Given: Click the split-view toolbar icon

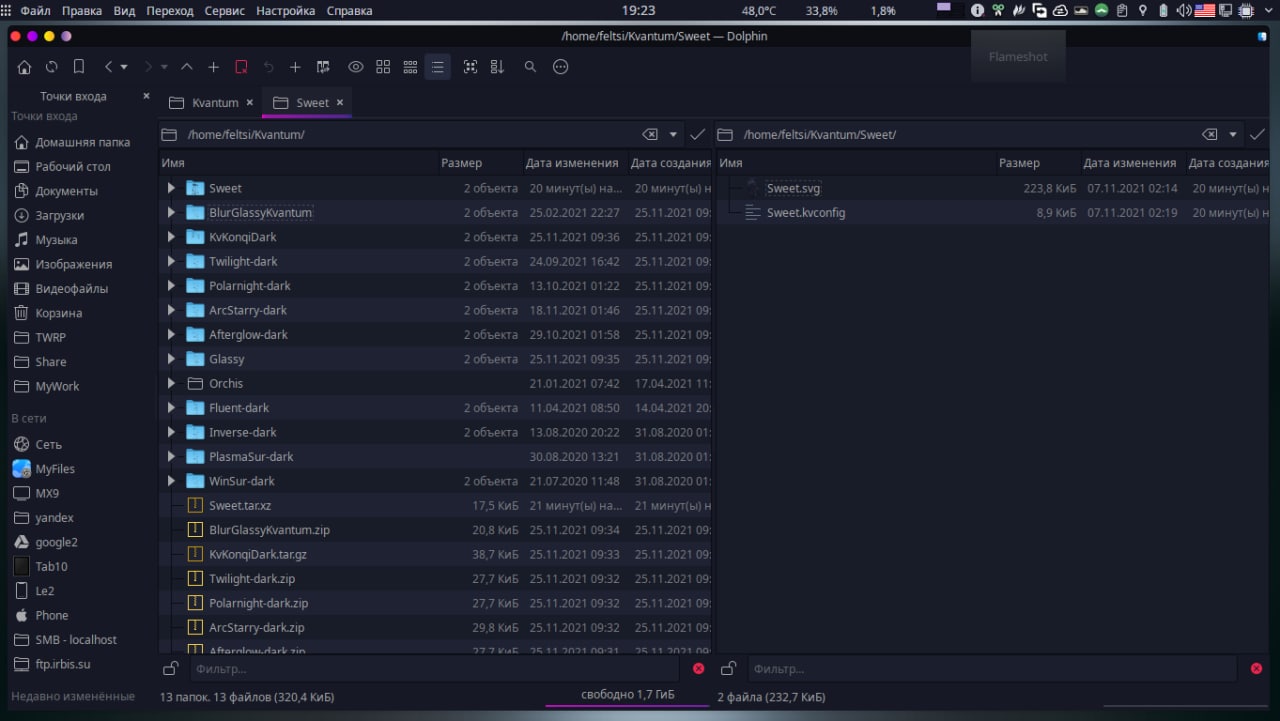Looking at the screenshot, I should pyautogui.click(x=323, y=67).
